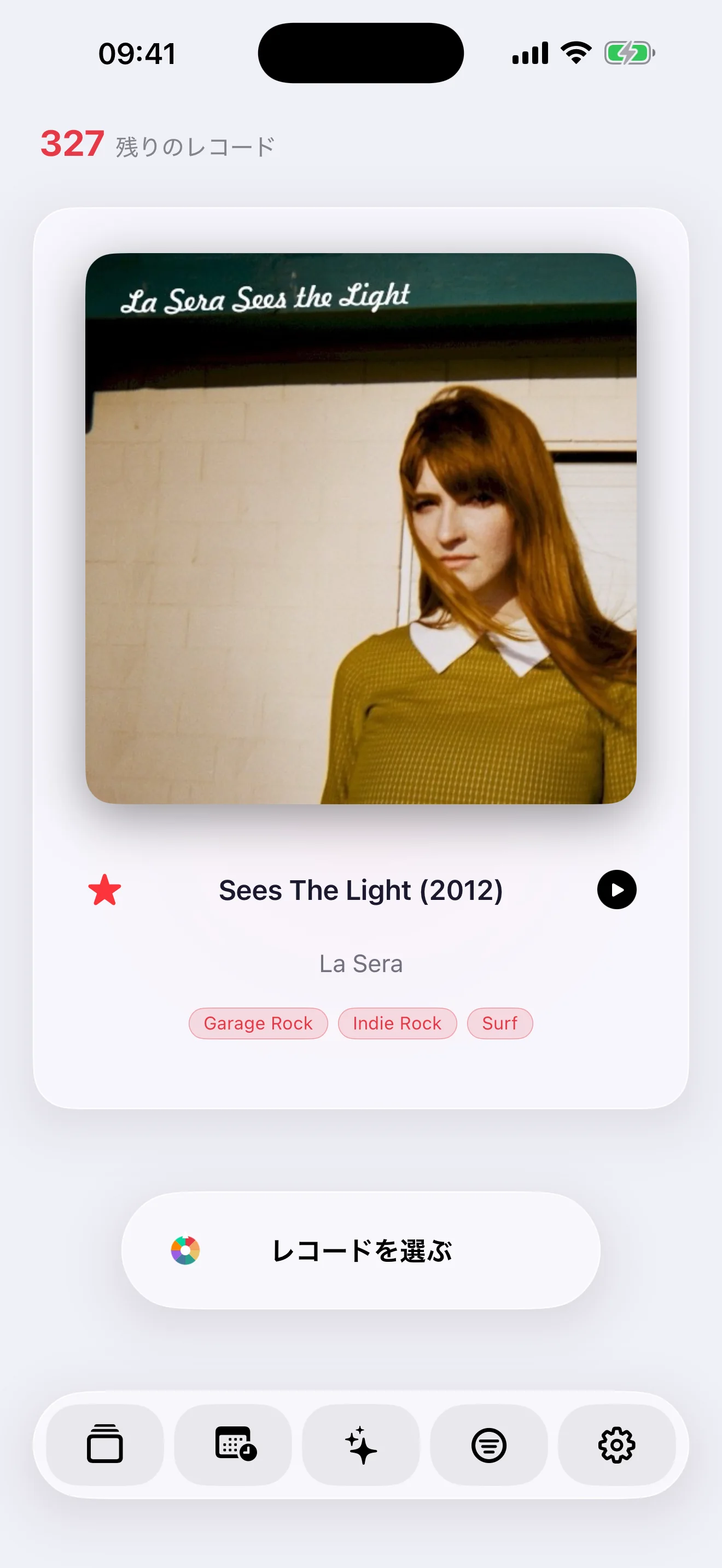The height and width of the screenshot is (1568, 722).
Task: Click the colorful wheel icon
Action: (x=185, y=1250)
